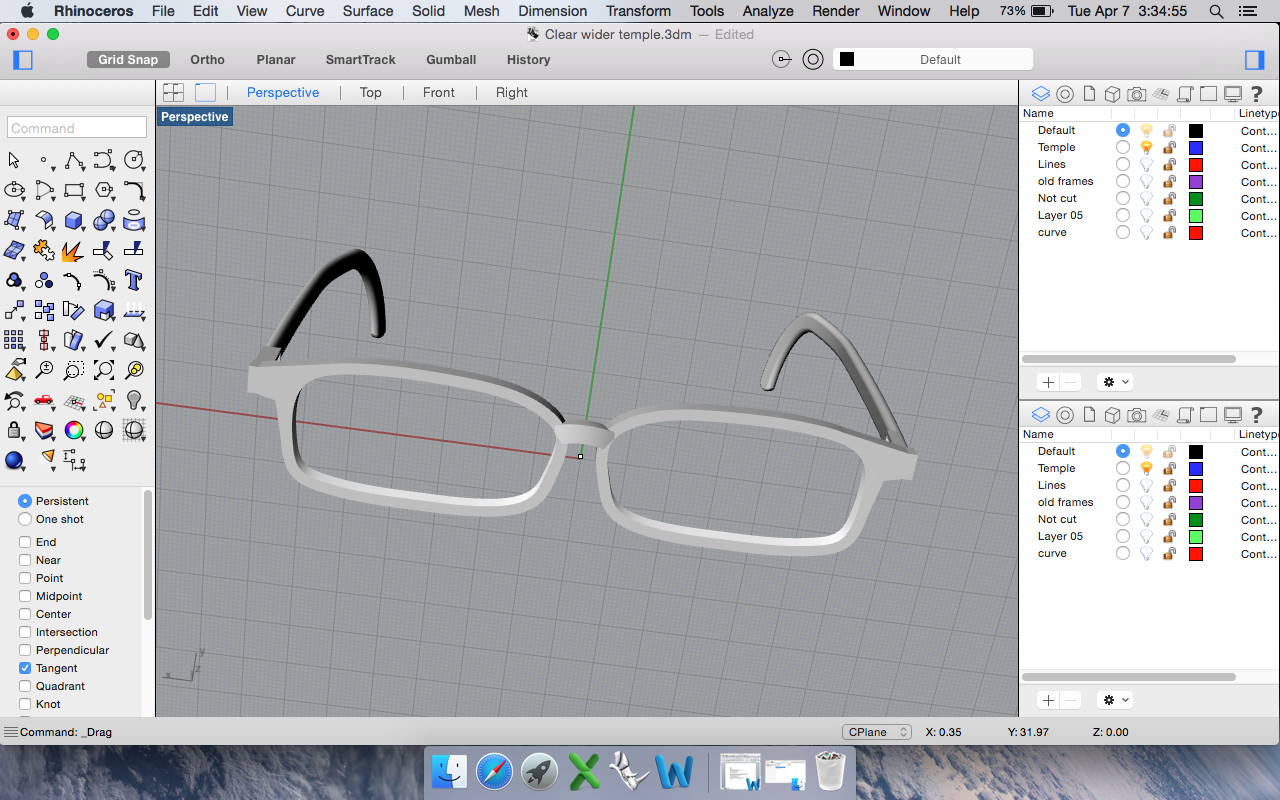Screen dimensions: 1280x800
Task: Open the Perspective viewport title menu
Action: click(194, 116)
